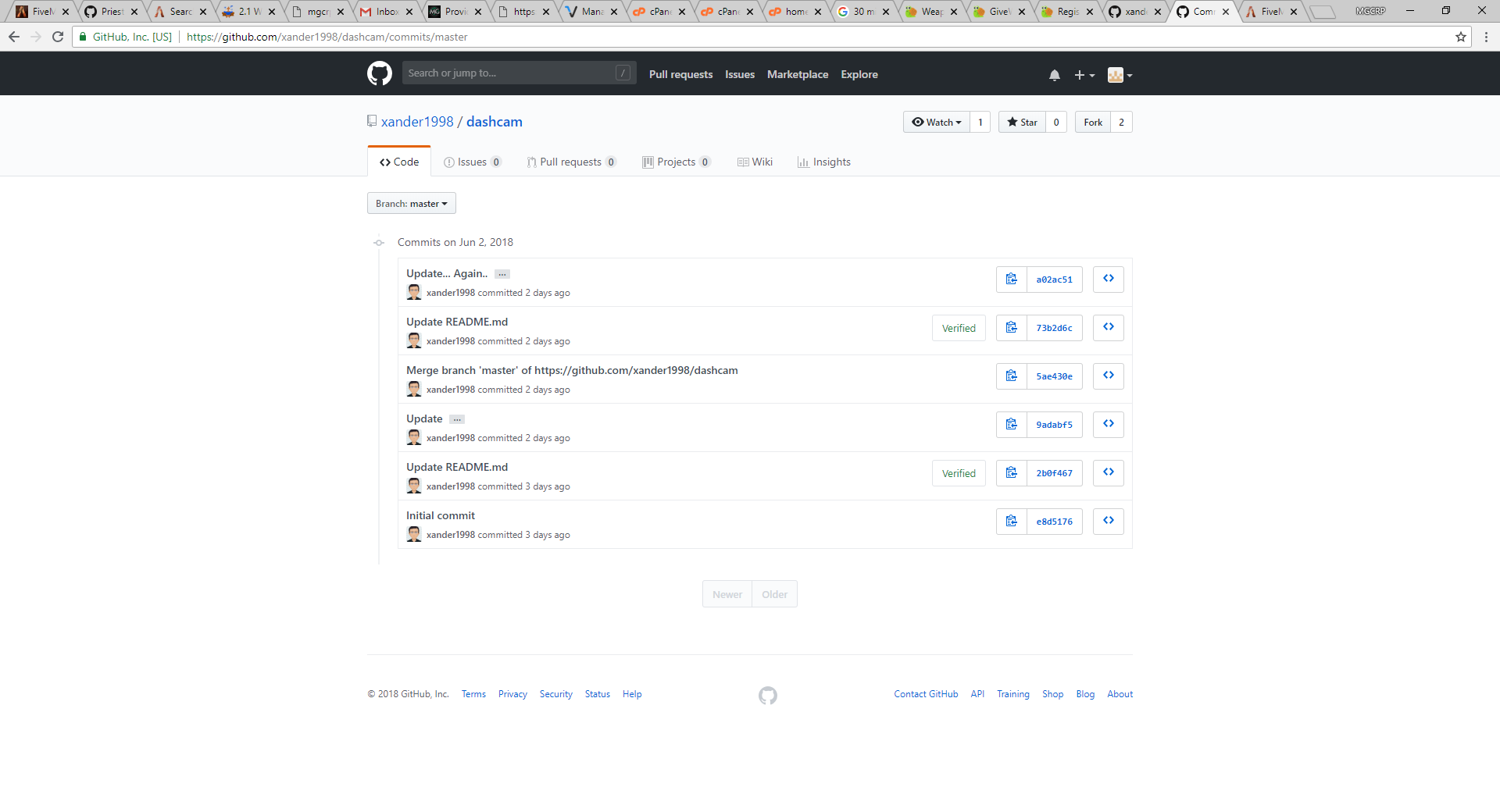Go back in the browser
1500x812 pixels.
[x=14, y=37]
